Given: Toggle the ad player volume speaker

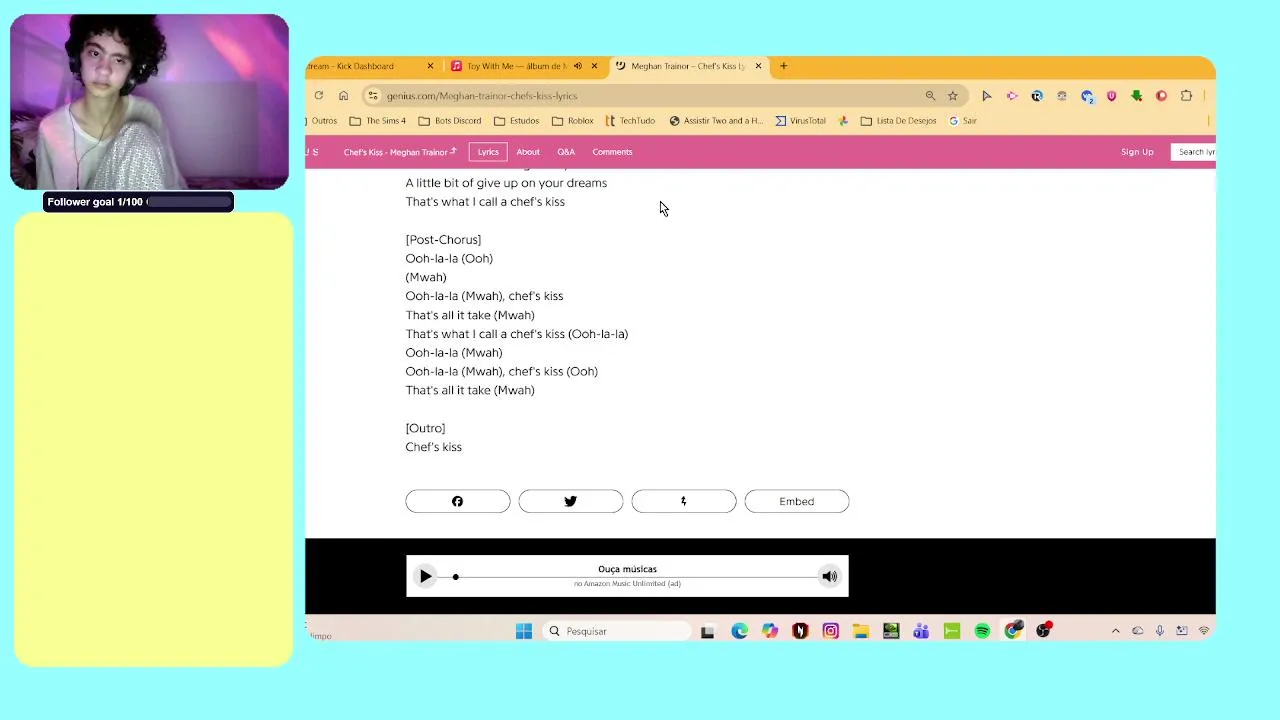Looking at the screenshot, I should [x=829, y=576].
